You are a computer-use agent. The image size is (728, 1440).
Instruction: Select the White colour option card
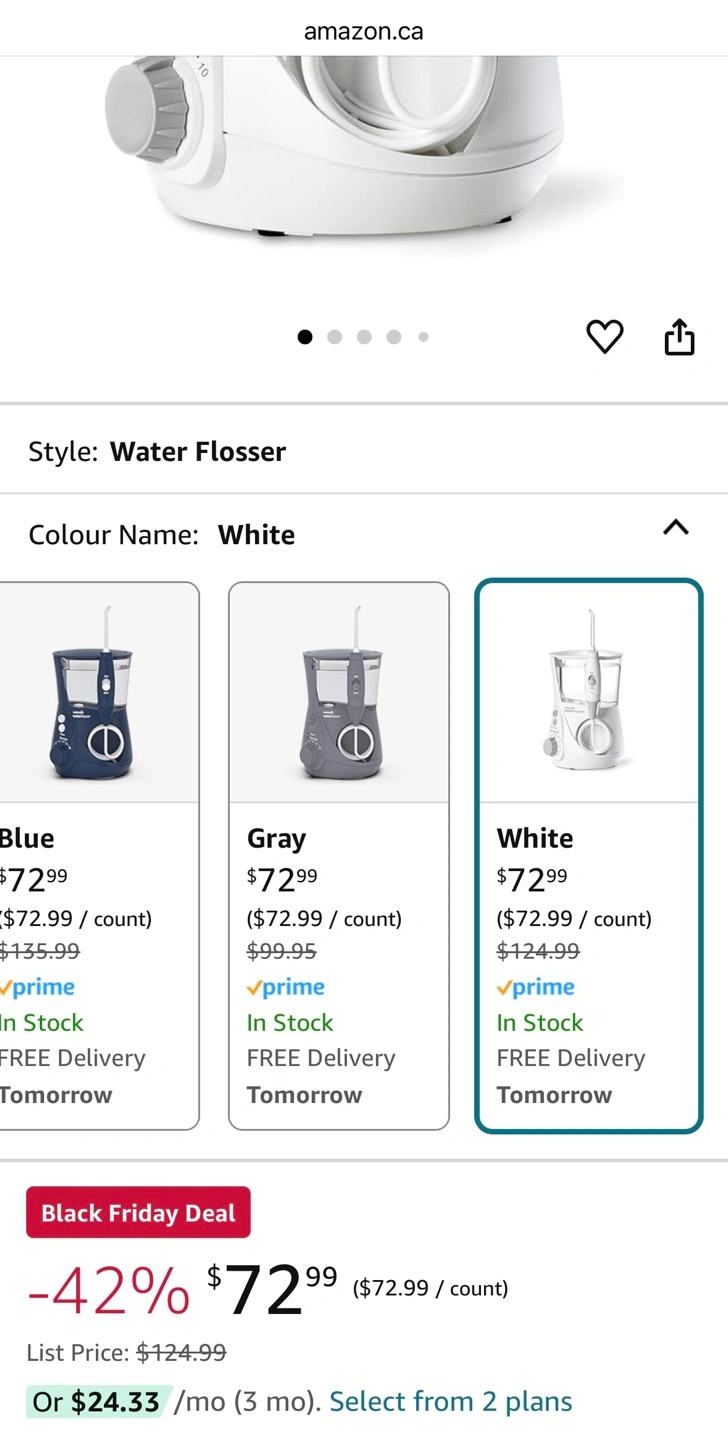coord(589,856)
